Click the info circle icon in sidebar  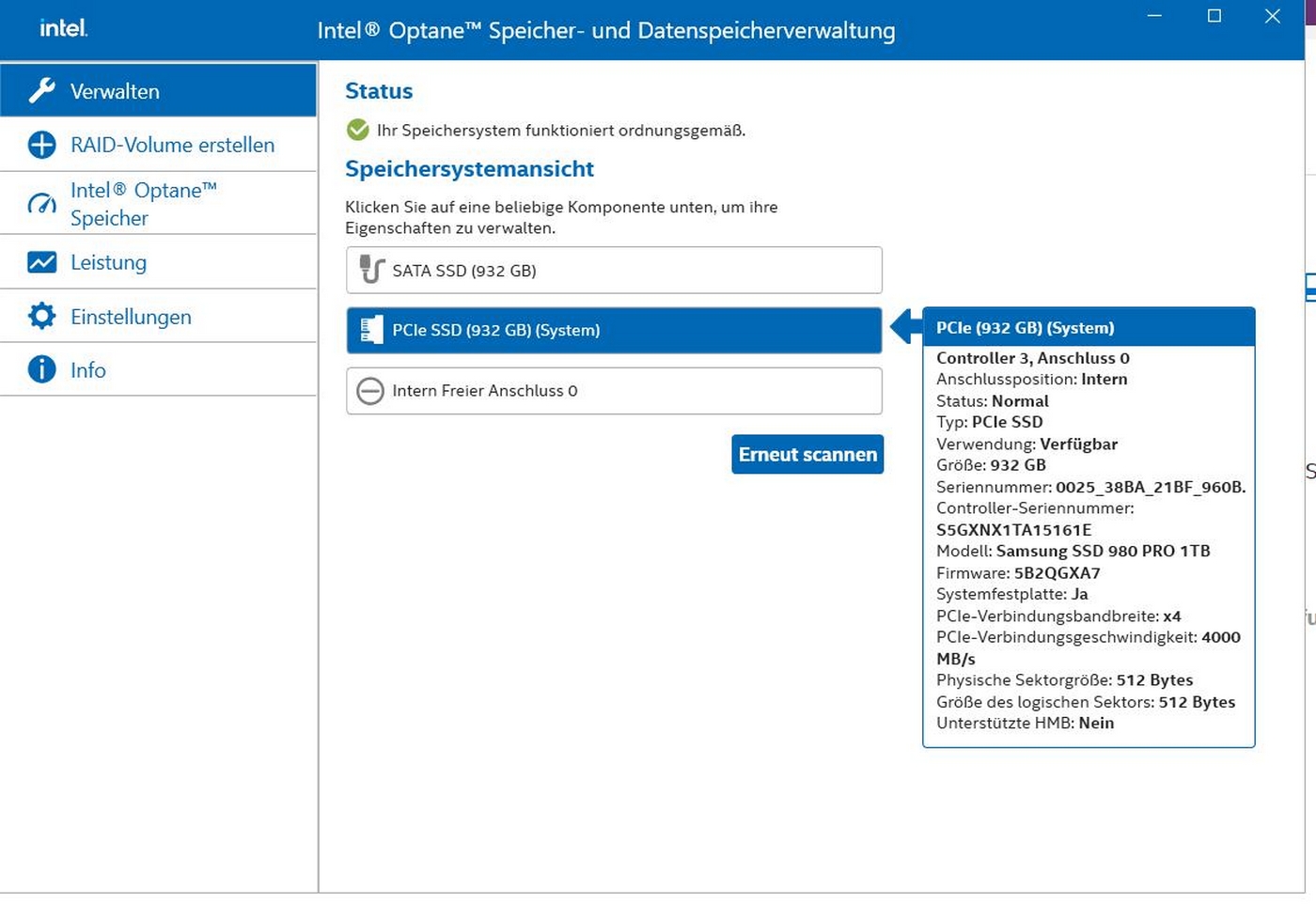click(41, 369)
